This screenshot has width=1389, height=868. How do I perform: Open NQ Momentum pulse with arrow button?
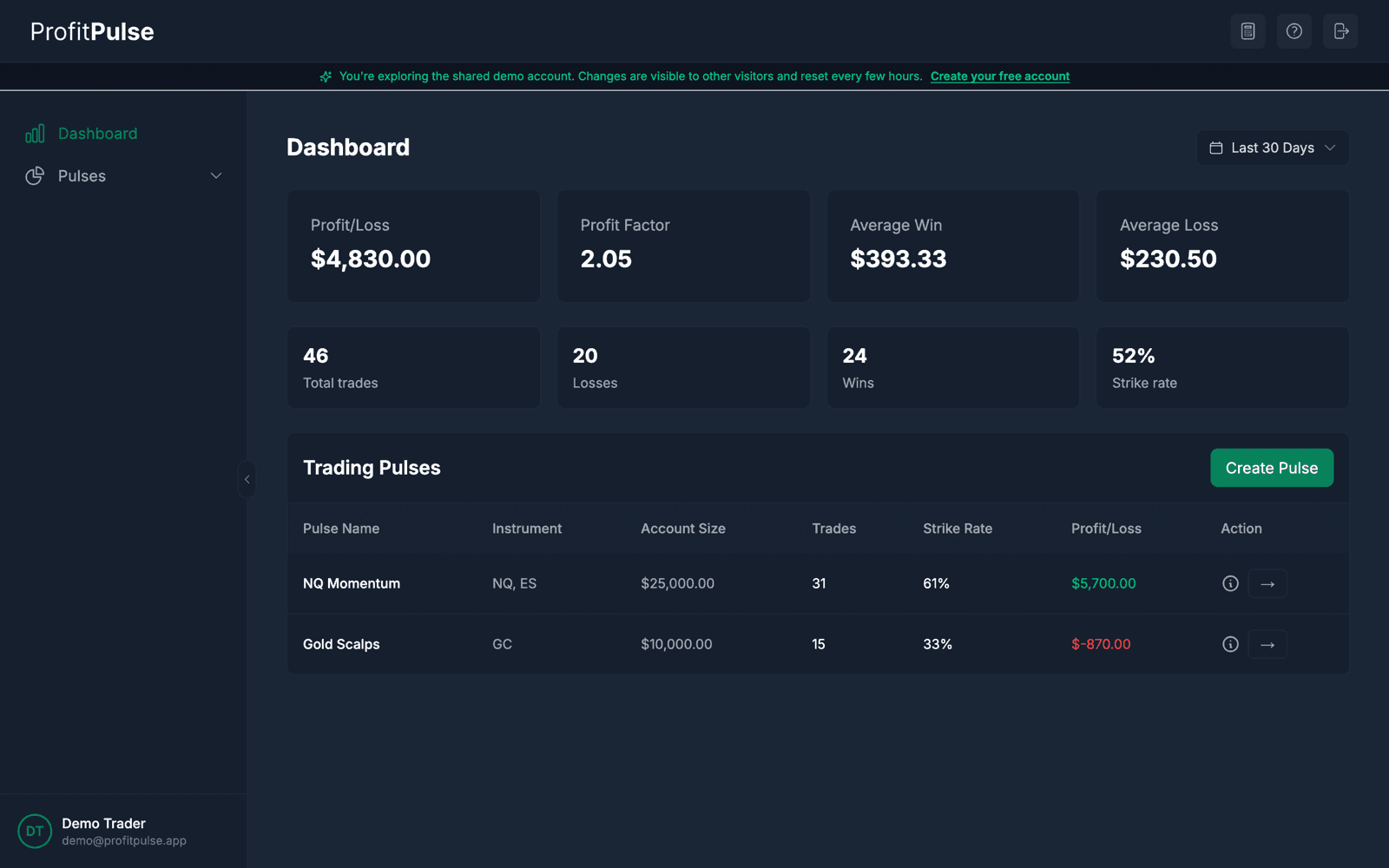coord(1267,583)
